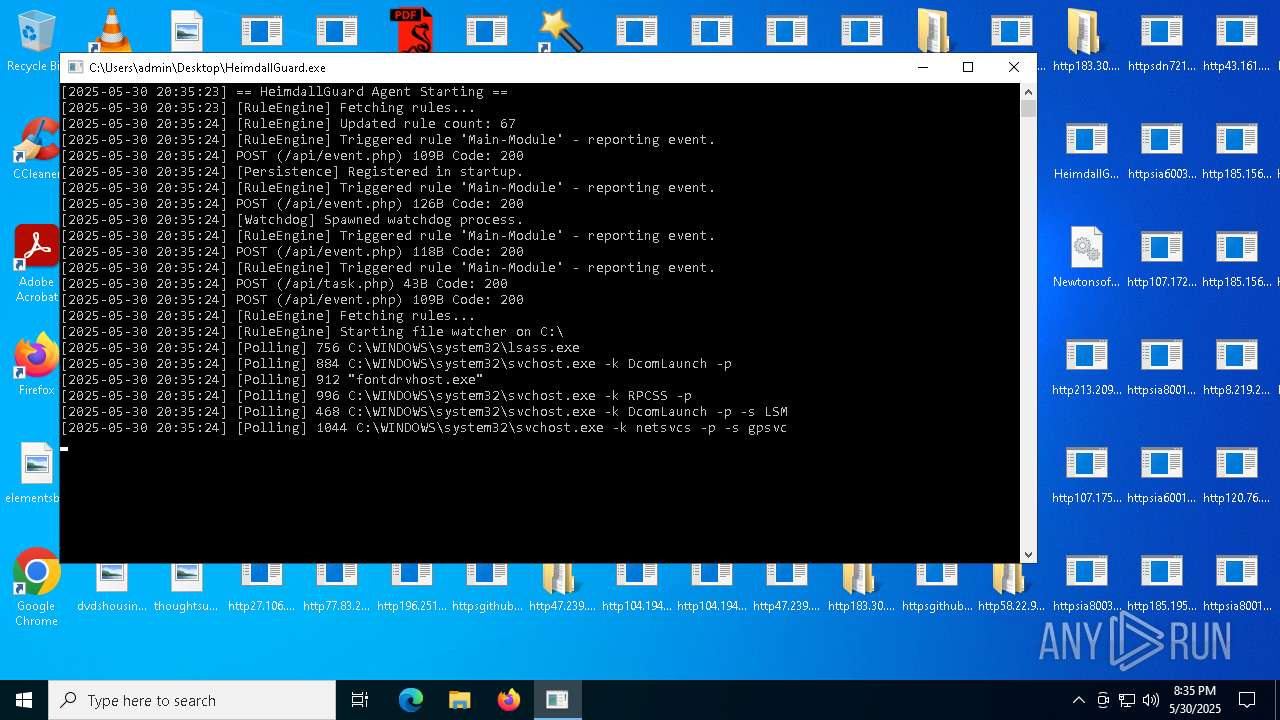Open the Meet Now camera tray icon
This screenshot has height=720, width=1280.
tap(1103, 700)
